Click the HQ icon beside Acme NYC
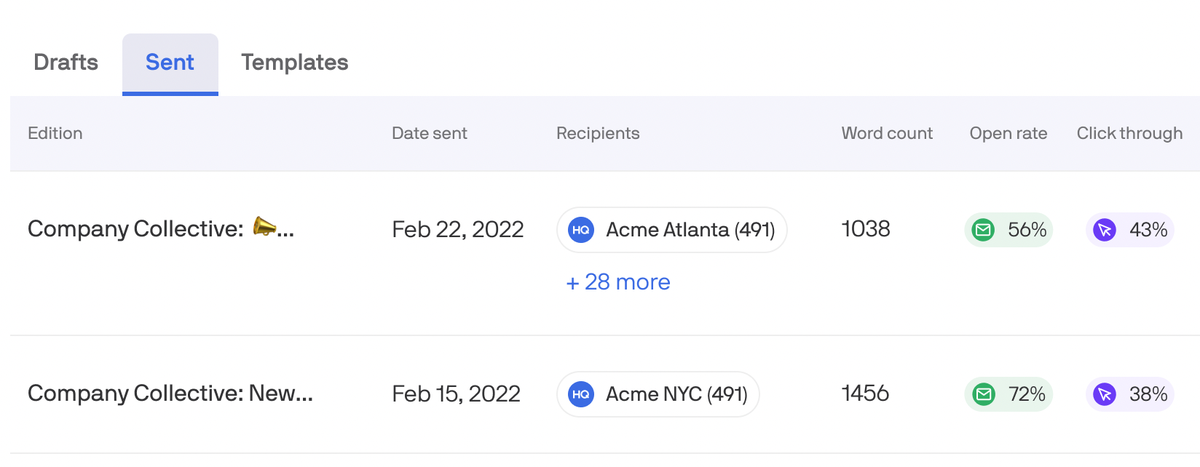This screenshot has width=1200, height=467. point(581,394)
